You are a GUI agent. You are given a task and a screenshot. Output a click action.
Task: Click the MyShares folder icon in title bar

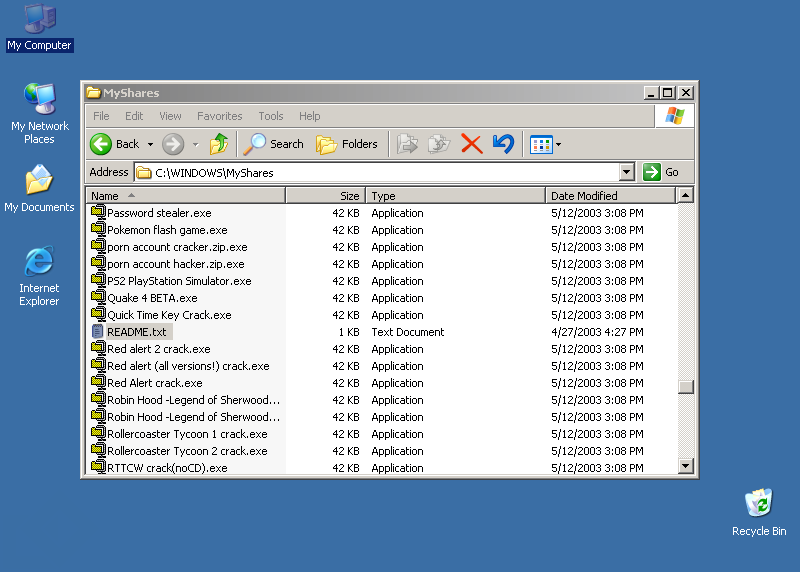(x=93, y=93)
